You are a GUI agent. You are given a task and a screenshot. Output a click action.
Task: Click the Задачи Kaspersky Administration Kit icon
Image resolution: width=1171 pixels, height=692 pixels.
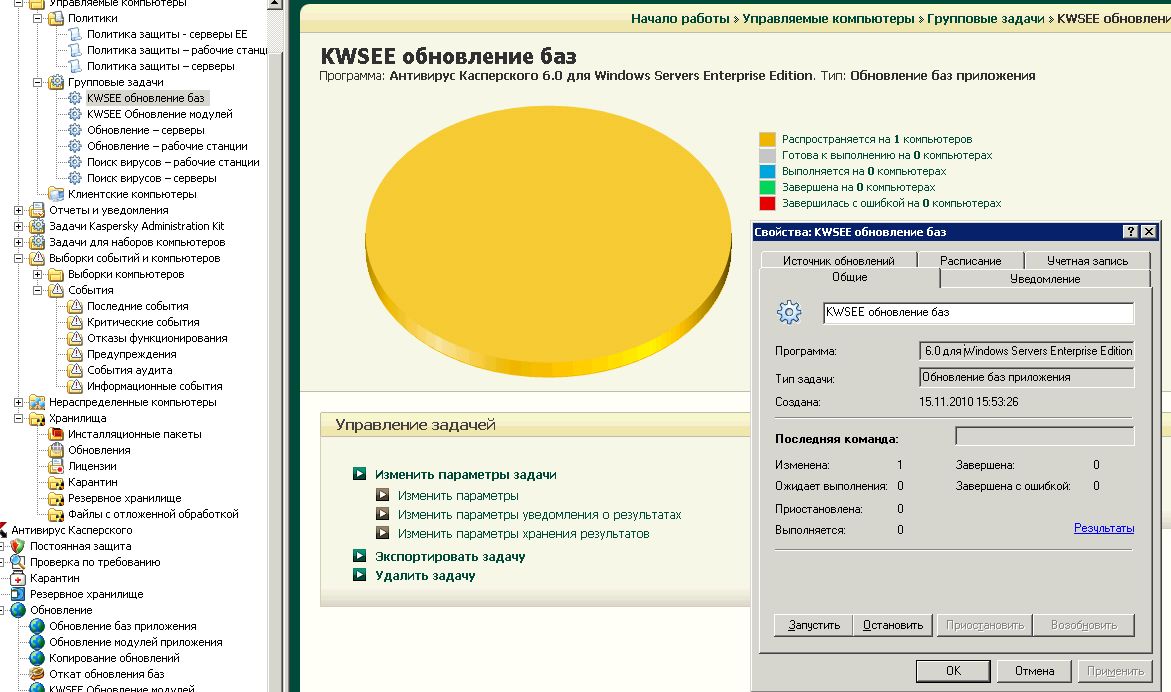click(37, 226)
